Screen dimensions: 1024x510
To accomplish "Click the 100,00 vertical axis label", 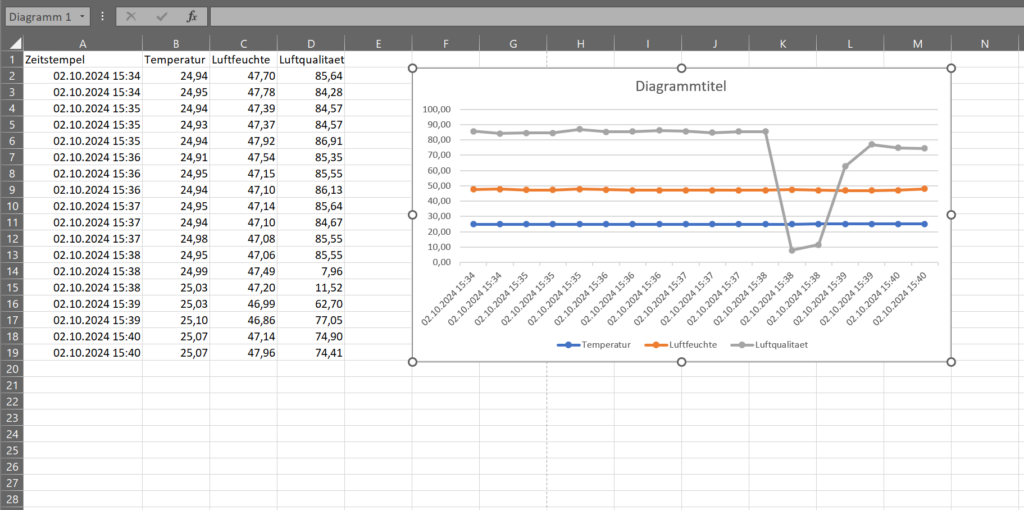I will [x=438, y=110].
